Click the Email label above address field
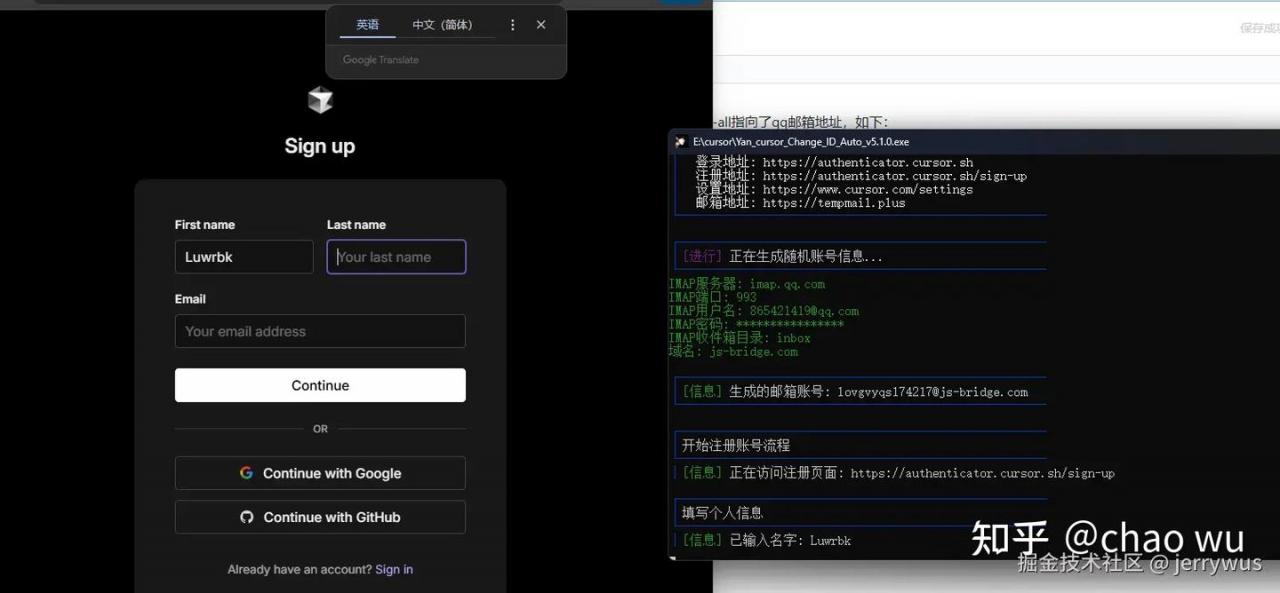This screenshot has width=1280, height=593. pyautogui.click(x=190, y=299)
